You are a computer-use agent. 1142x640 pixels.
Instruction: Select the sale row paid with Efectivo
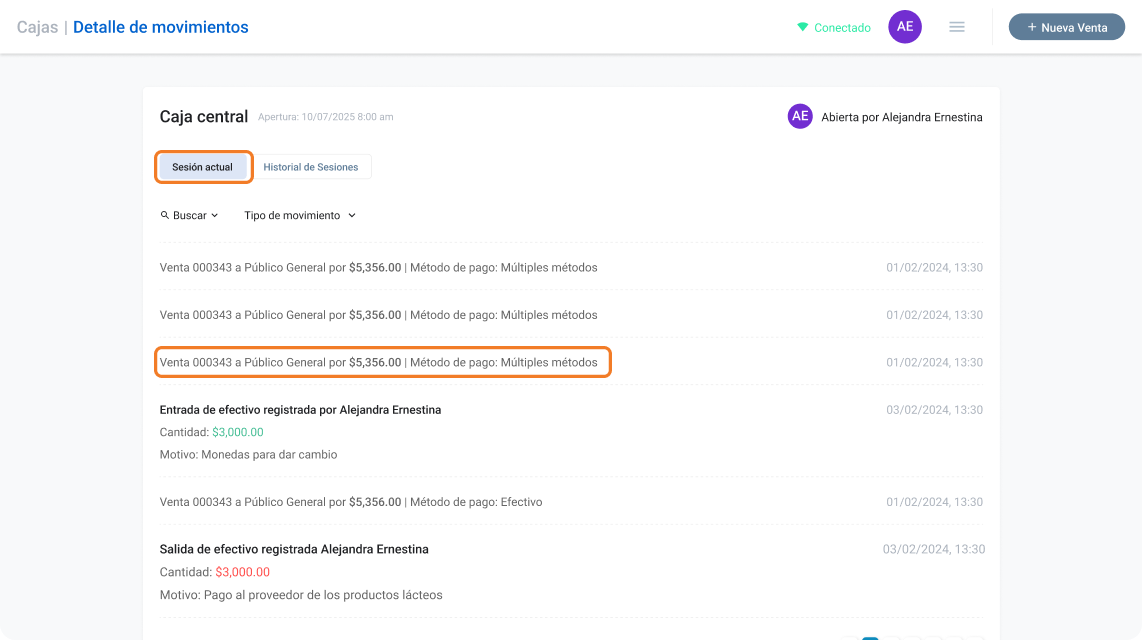[x=571, y=502]
